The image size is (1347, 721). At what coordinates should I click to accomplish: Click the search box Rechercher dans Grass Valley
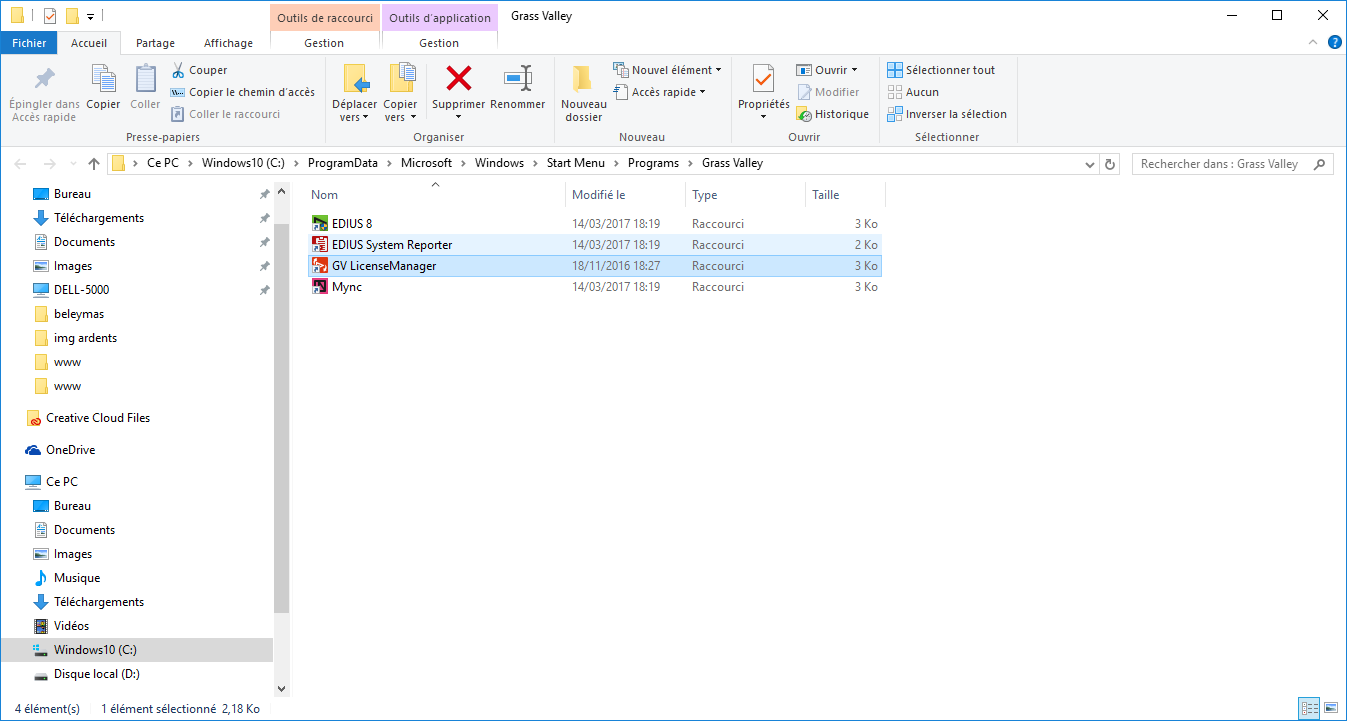click(1232, 164)
